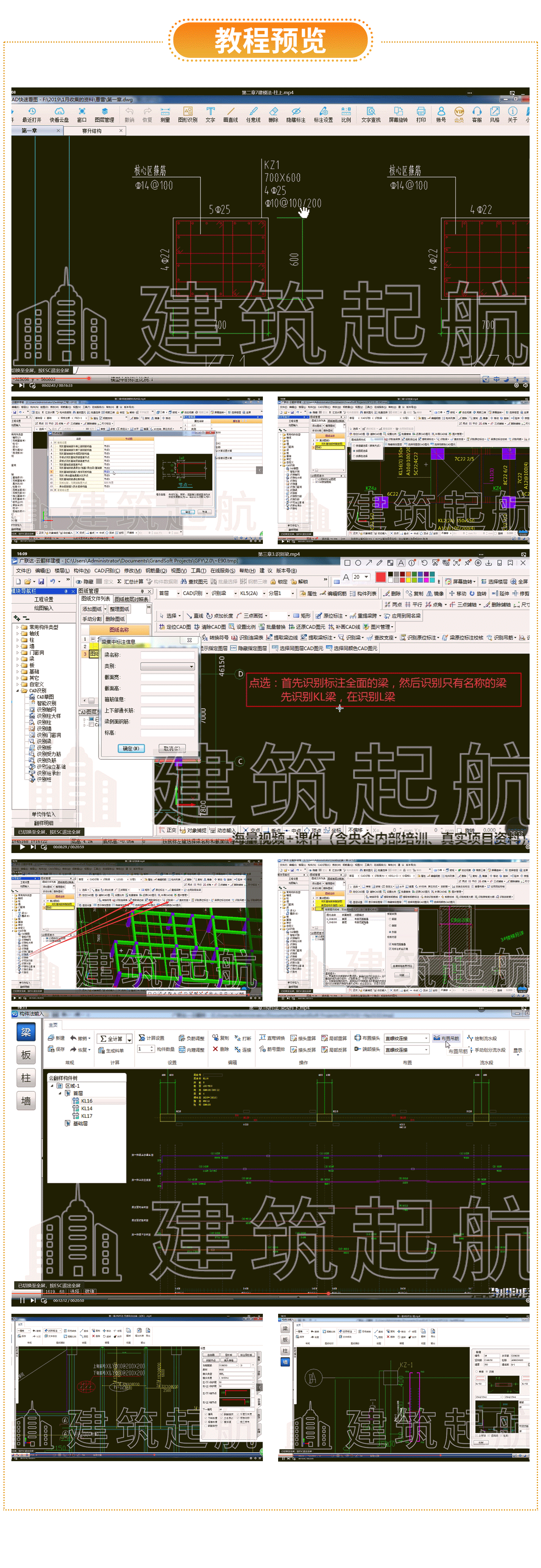541x1568 pixels.
Task: Select the 图形识别 tool
Action: tap(188, 115)
